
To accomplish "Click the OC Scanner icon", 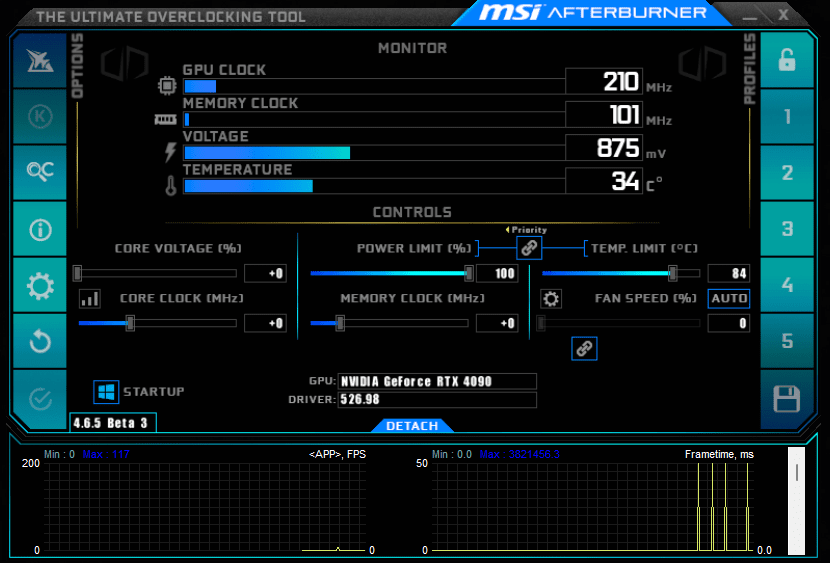I will pos(40,172).
